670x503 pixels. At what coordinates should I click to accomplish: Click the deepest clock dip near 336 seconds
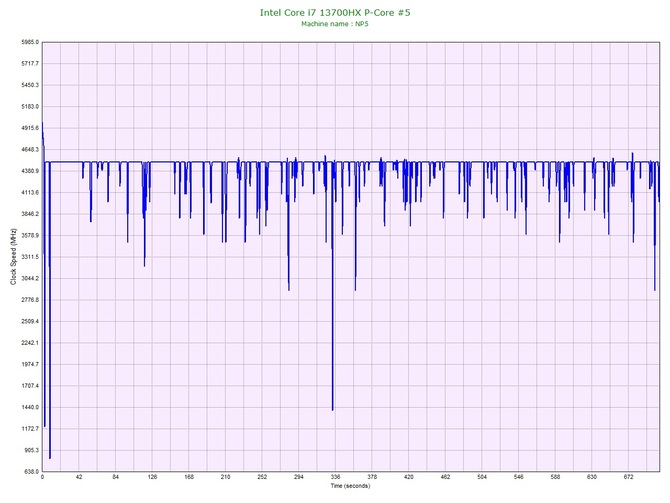point(332,409)
